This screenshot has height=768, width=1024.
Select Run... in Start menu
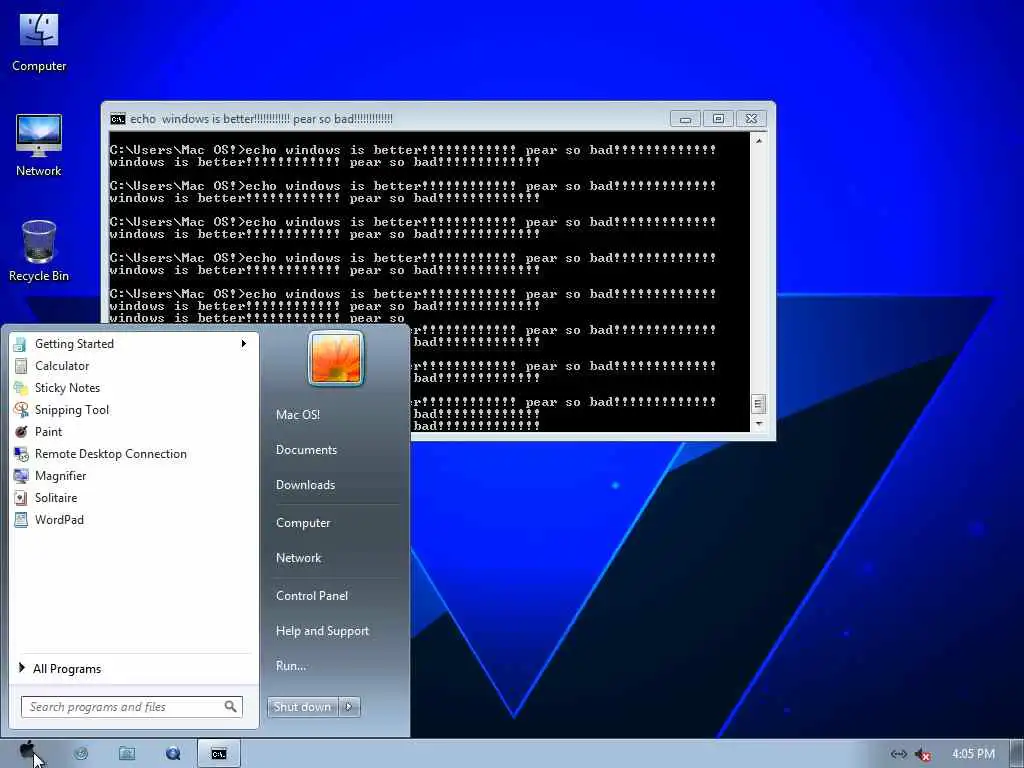pos(291,666)
